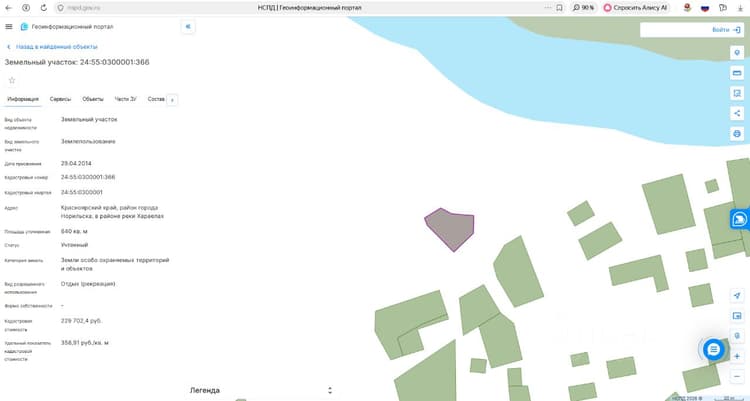Click the date 29.04.2014 value
The height and width of the screenshot is (401, 750).
[76, 164]
